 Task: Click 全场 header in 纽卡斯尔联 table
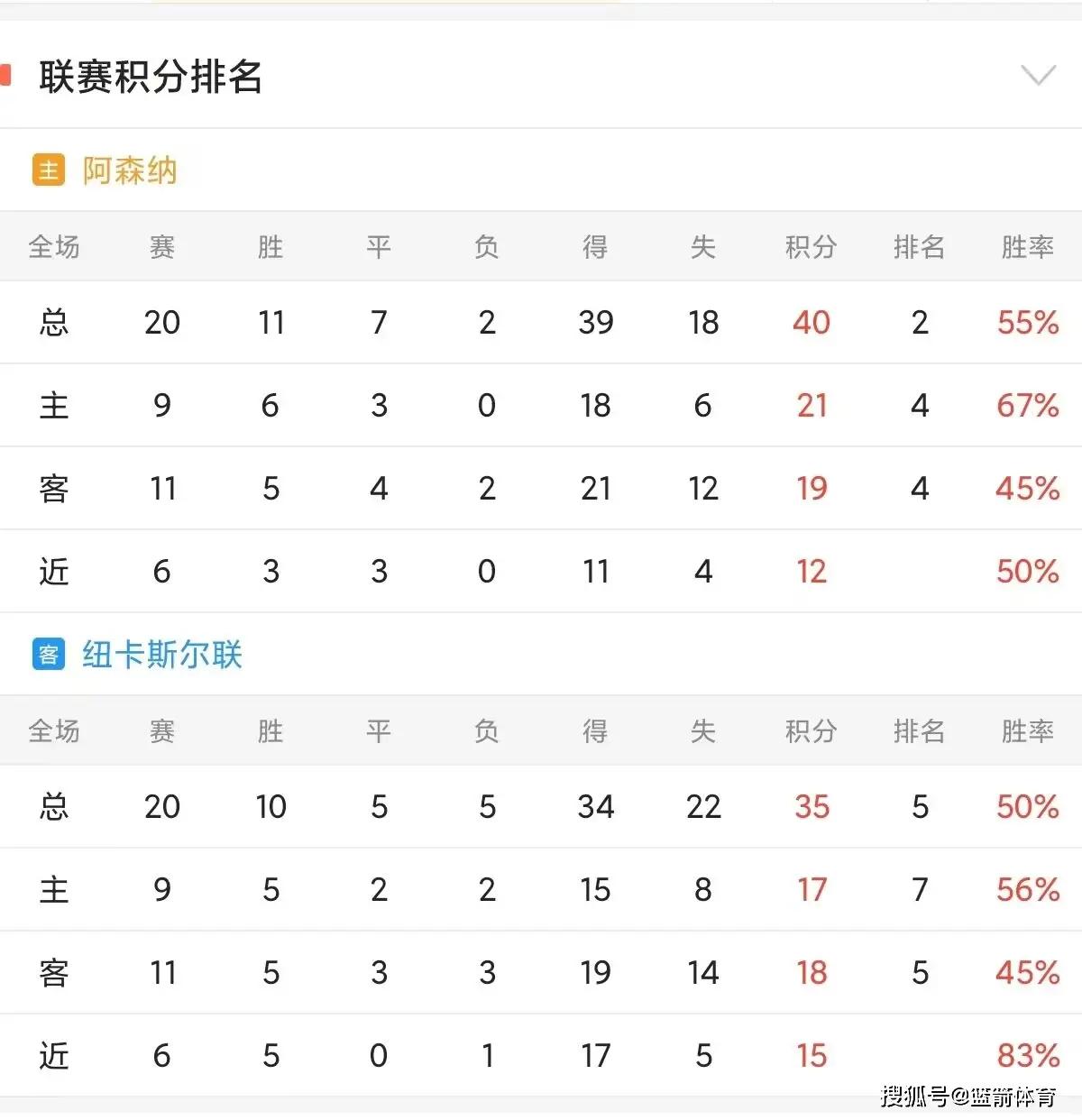tap(54, 730)
